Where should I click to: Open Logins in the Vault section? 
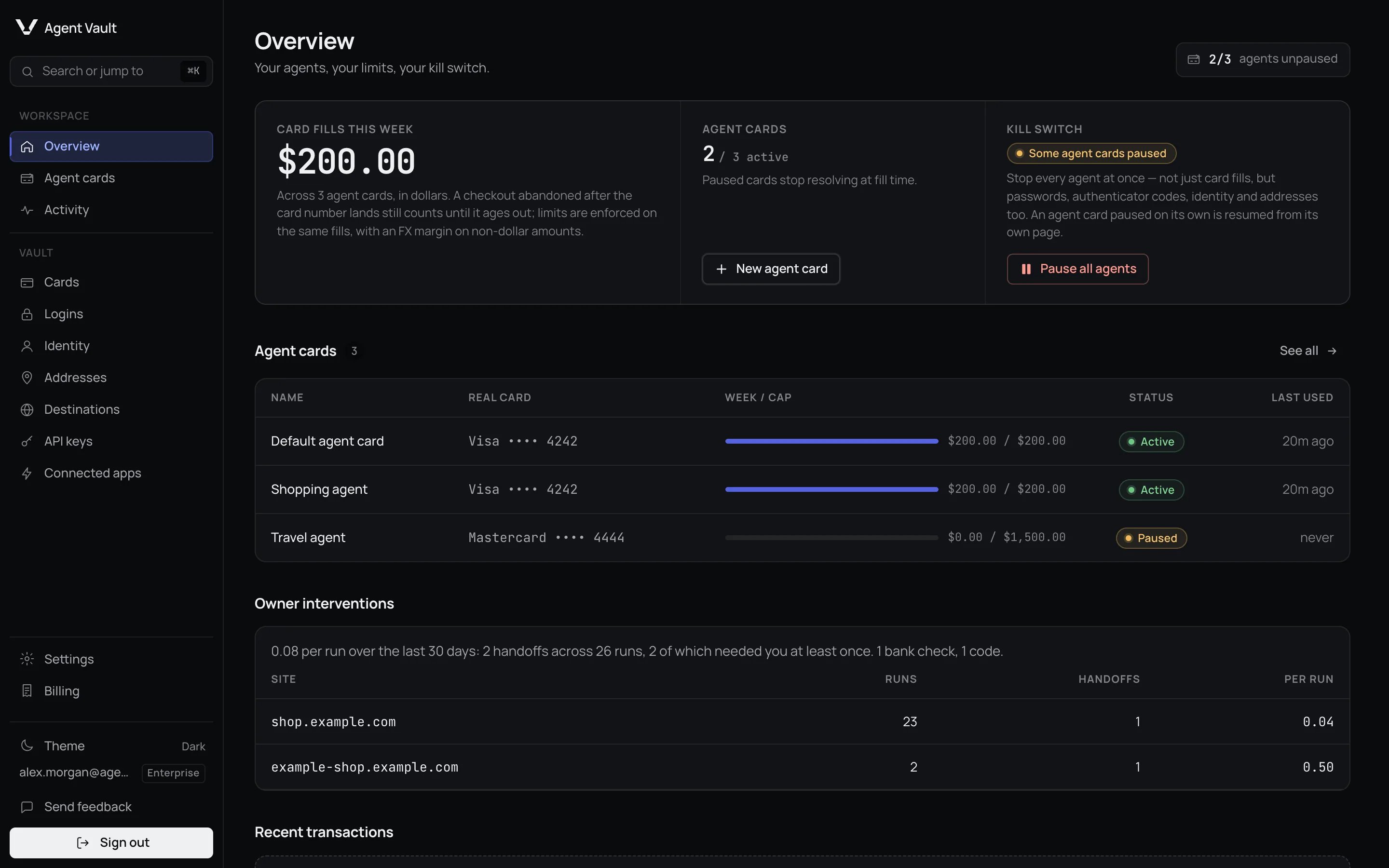coord(111,314)
